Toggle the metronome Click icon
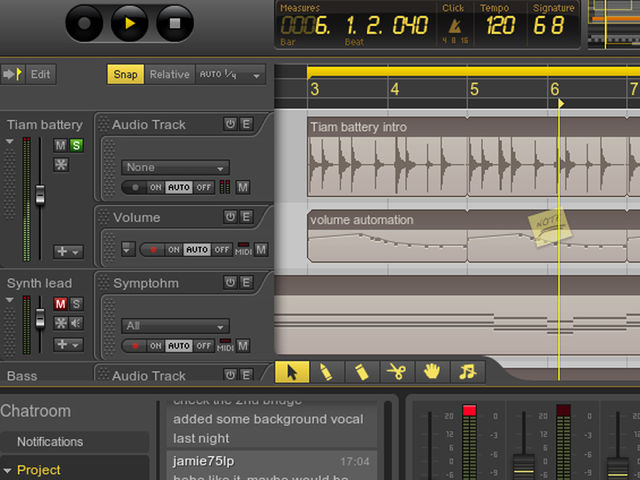640x480 pixels. coord(454,27)
